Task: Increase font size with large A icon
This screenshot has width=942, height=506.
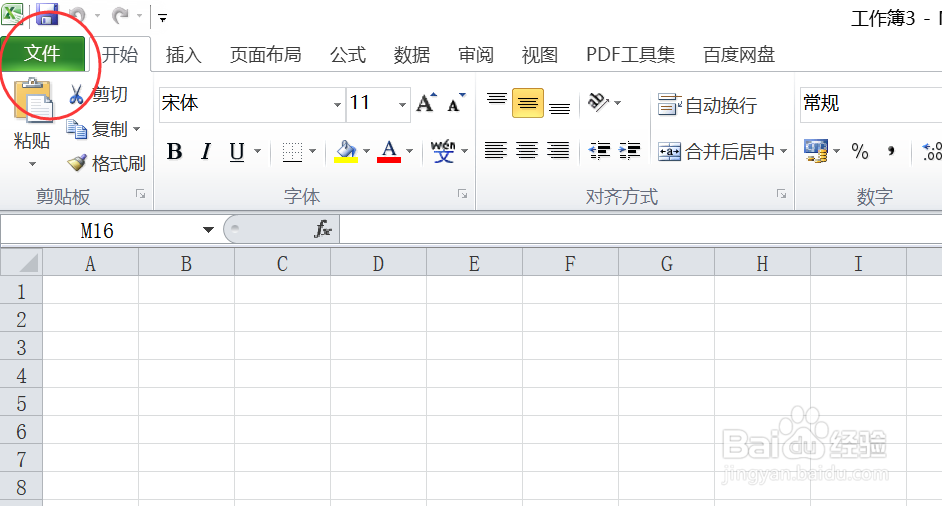Action: tap(426, 103)
